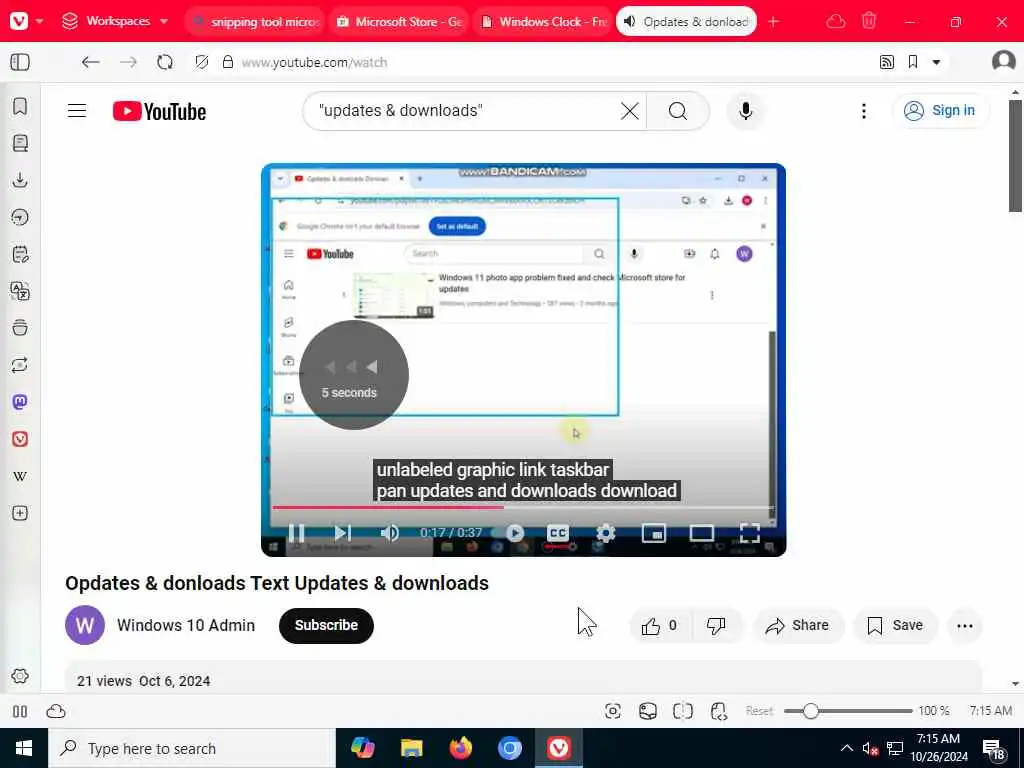
Task: Toggle the side panel visibility
Action: click(x=20, y=62)
